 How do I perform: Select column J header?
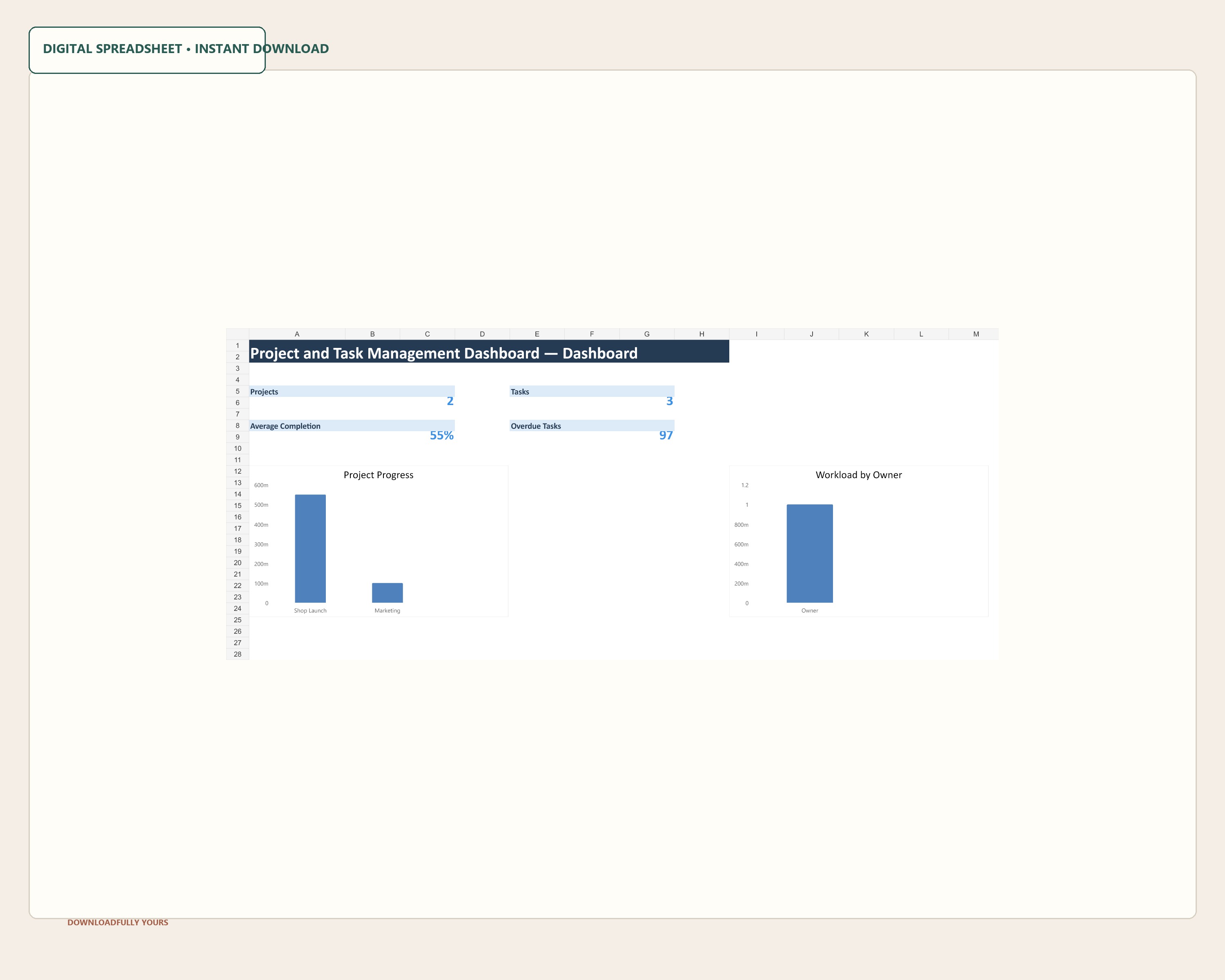tap(811, 334)
